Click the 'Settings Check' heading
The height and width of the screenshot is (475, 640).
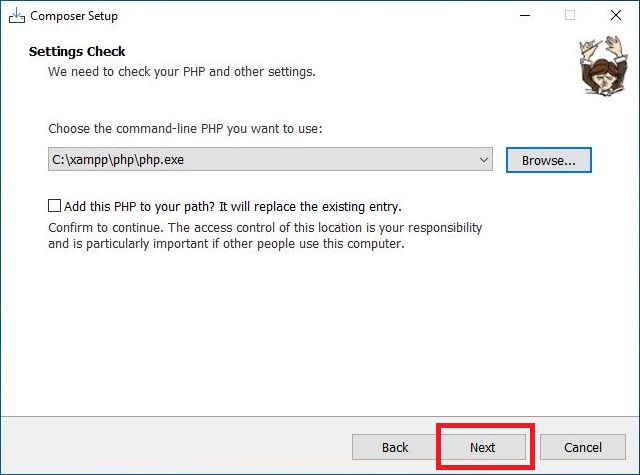pos(77,51)
